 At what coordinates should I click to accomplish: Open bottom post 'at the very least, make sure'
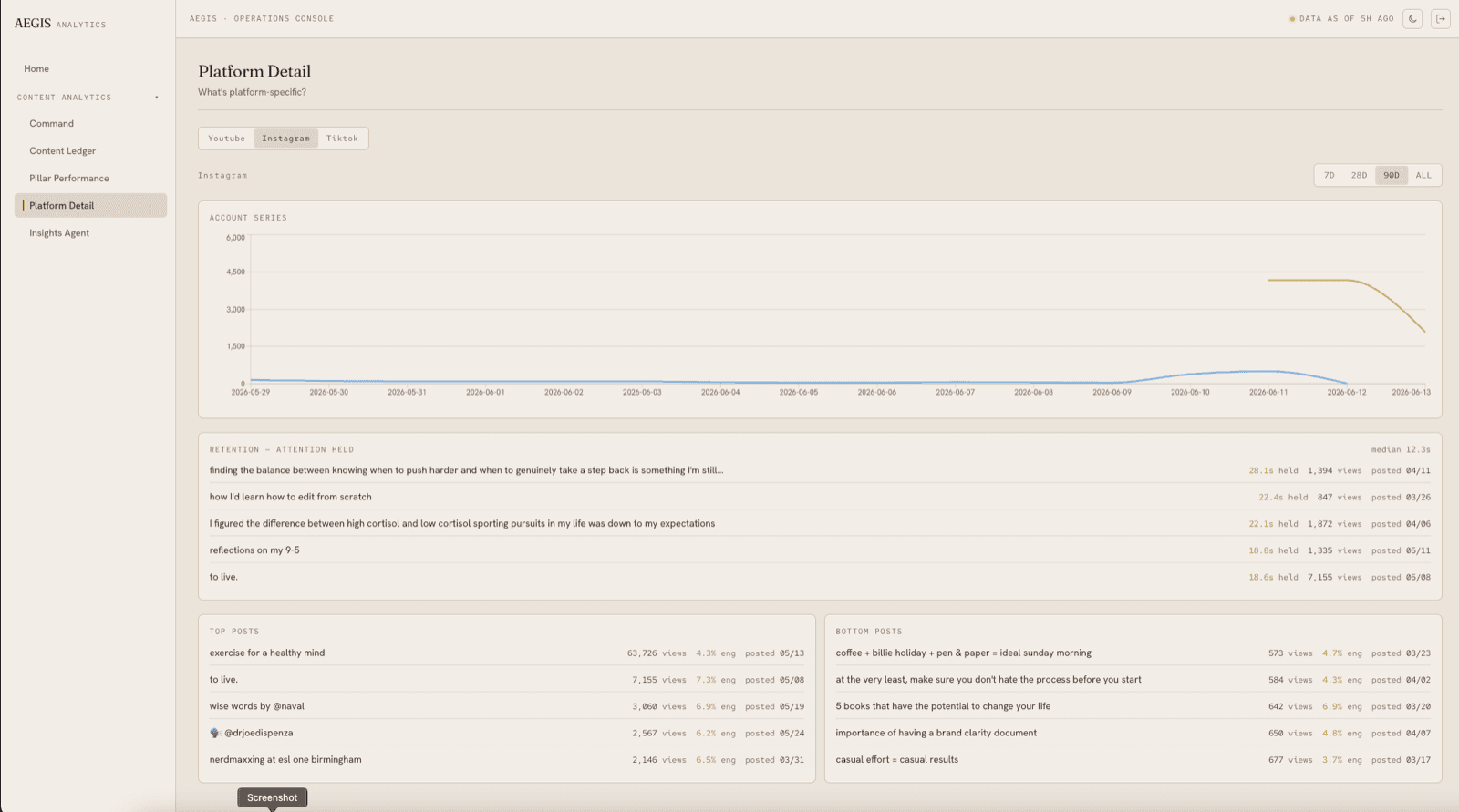point(1133,680)
